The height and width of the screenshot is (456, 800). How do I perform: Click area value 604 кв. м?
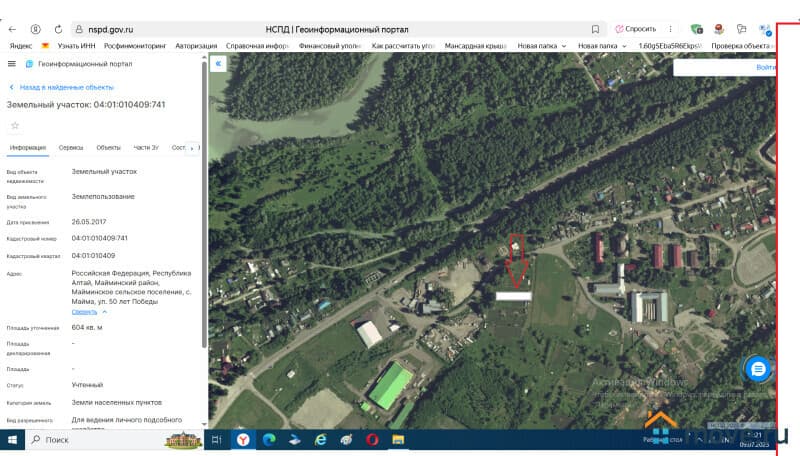(87, 327)
